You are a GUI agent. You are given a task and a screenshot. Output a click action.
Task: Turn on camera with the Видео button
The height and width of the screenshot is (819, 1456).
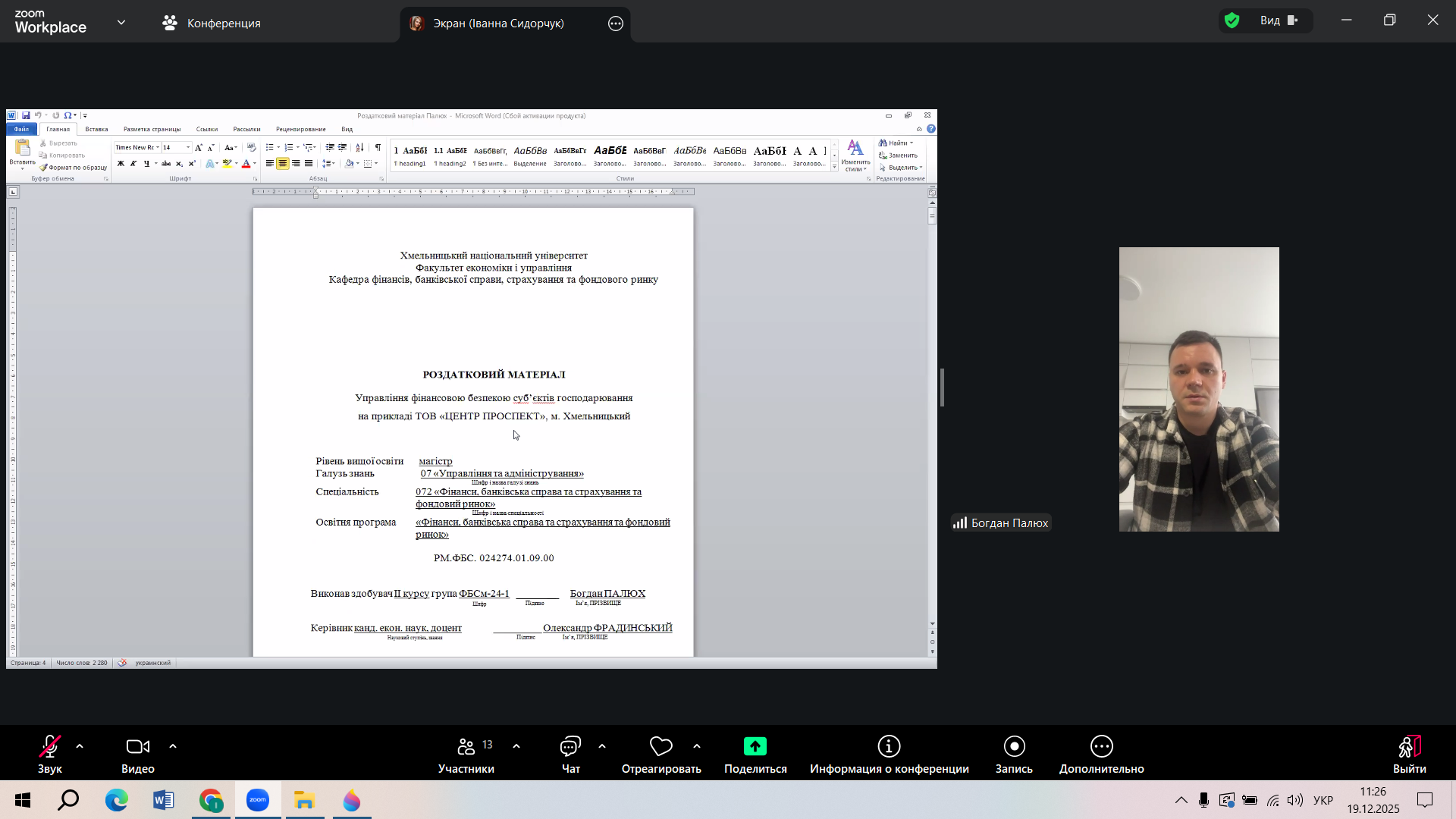coord(137,754)
